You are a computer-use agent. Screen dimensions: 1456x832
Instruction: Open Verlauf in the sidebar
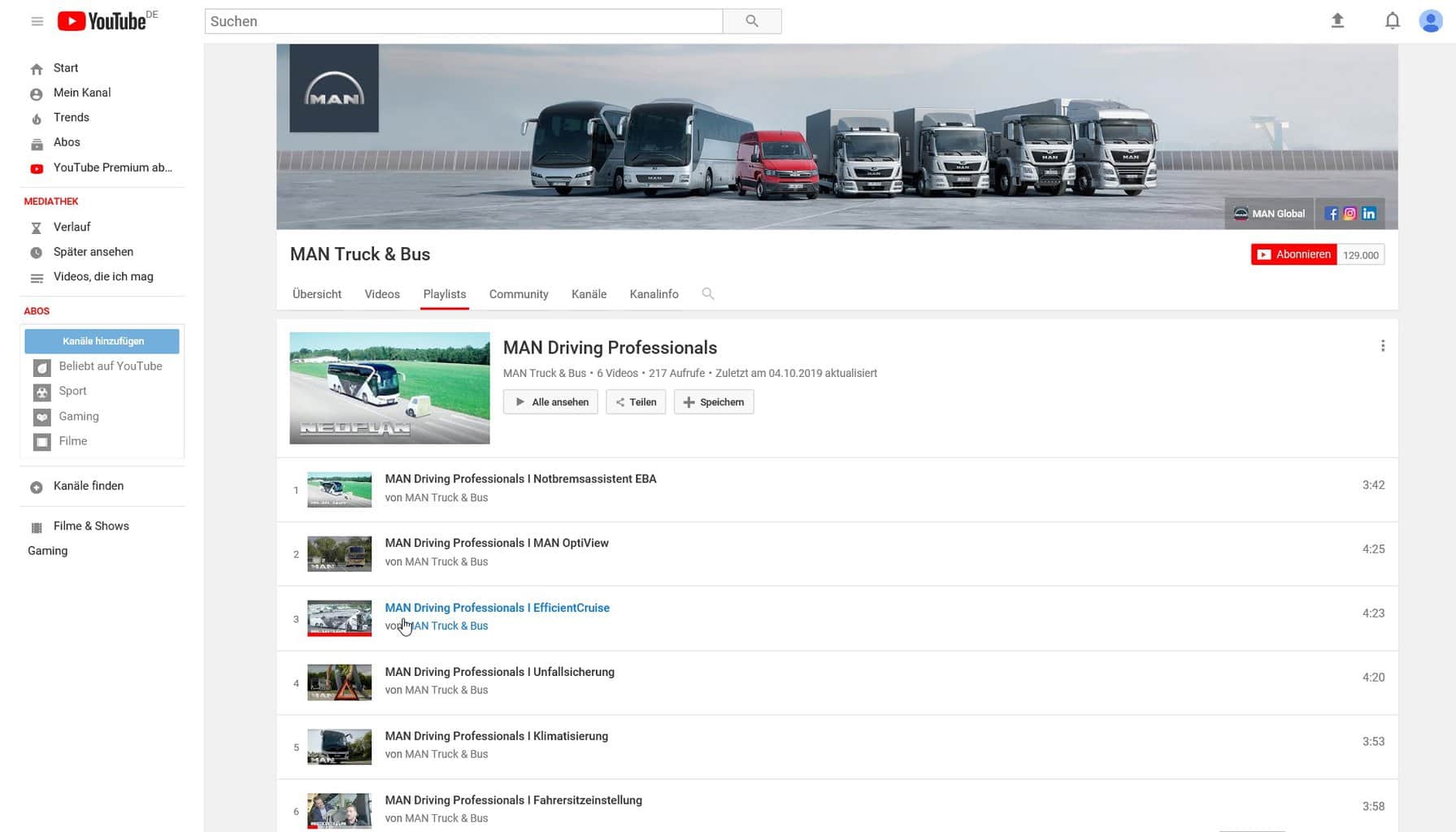72,227
